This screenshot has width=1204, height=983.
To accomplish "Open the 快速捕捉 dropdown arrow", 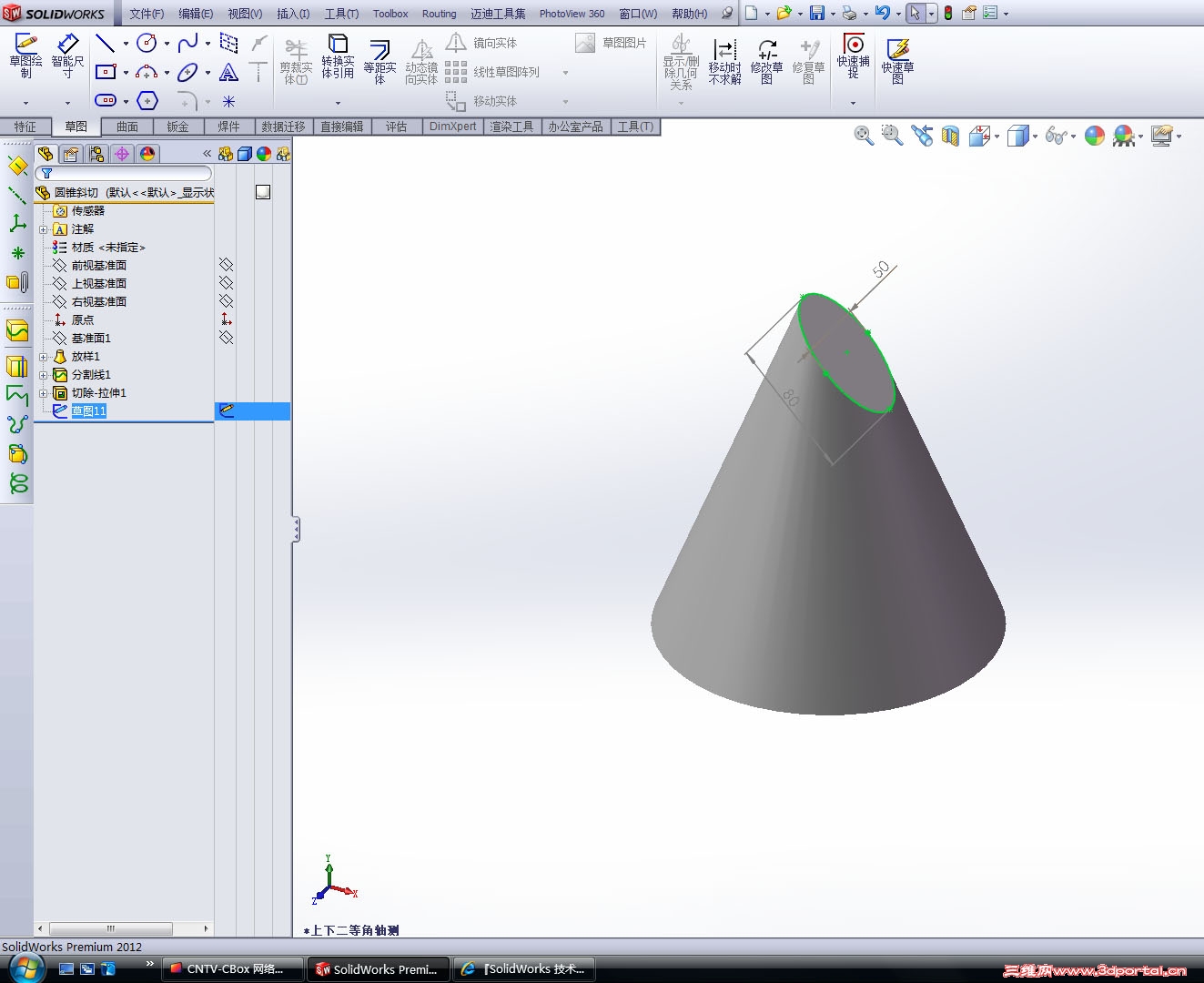I will click(x=854, y=103).
